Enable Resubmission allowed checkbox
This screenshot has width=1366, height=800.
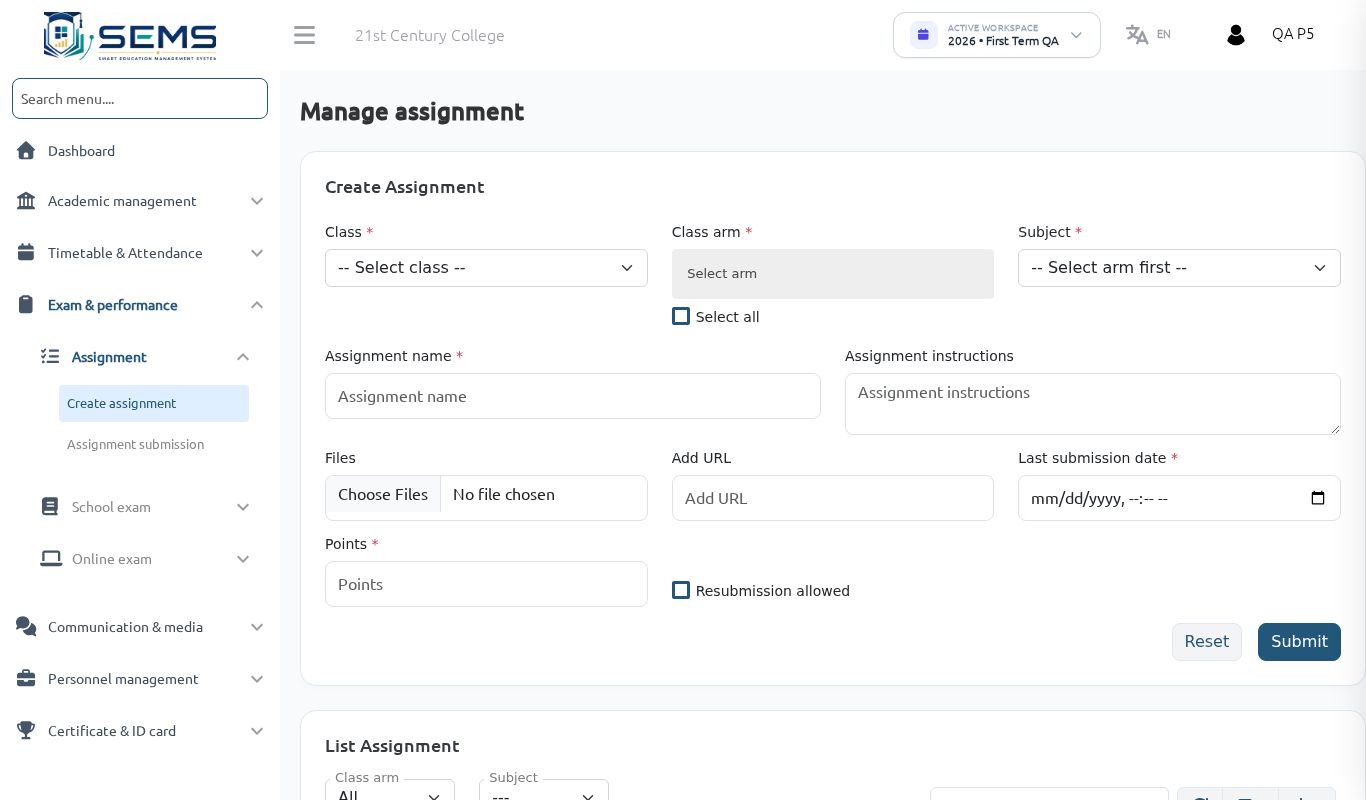tap(681, 590)
